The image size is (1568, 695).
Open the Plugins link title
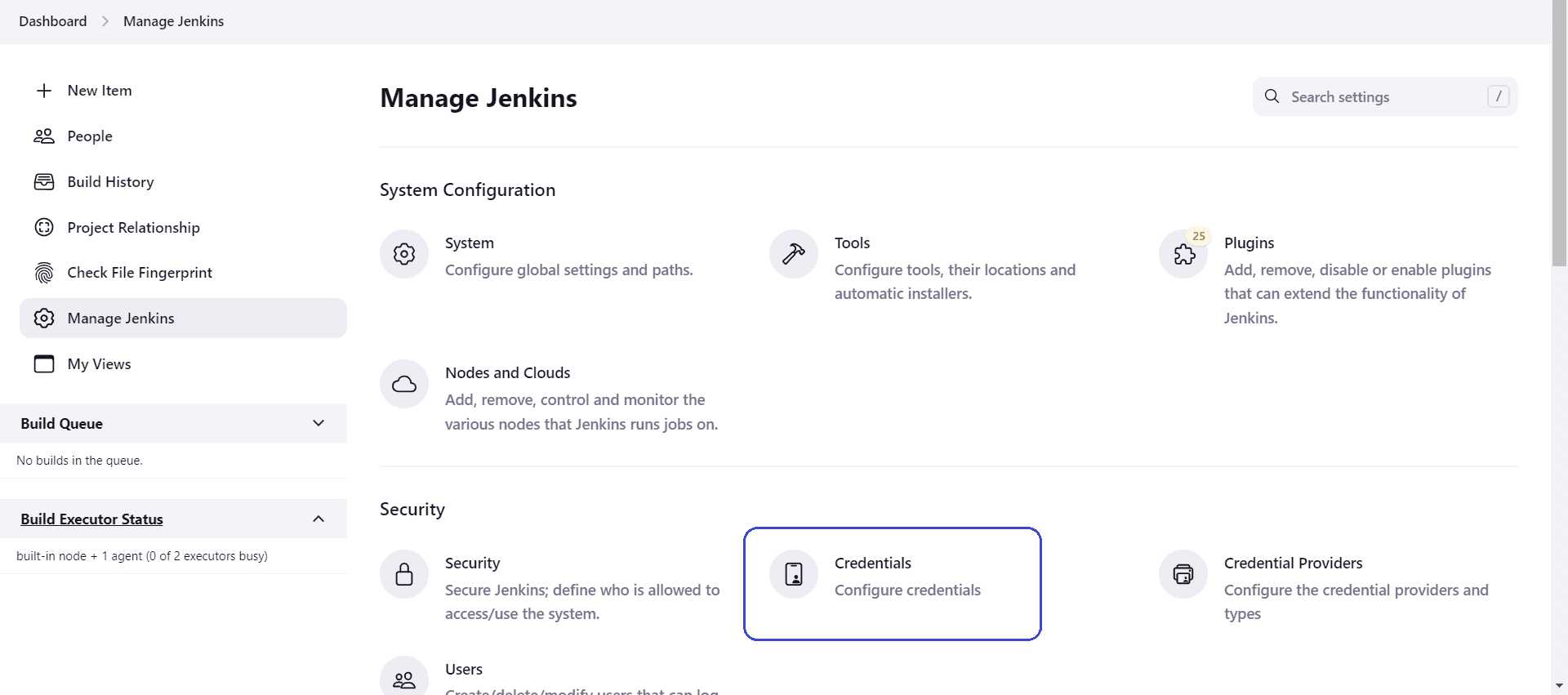tap(1249, 243)
